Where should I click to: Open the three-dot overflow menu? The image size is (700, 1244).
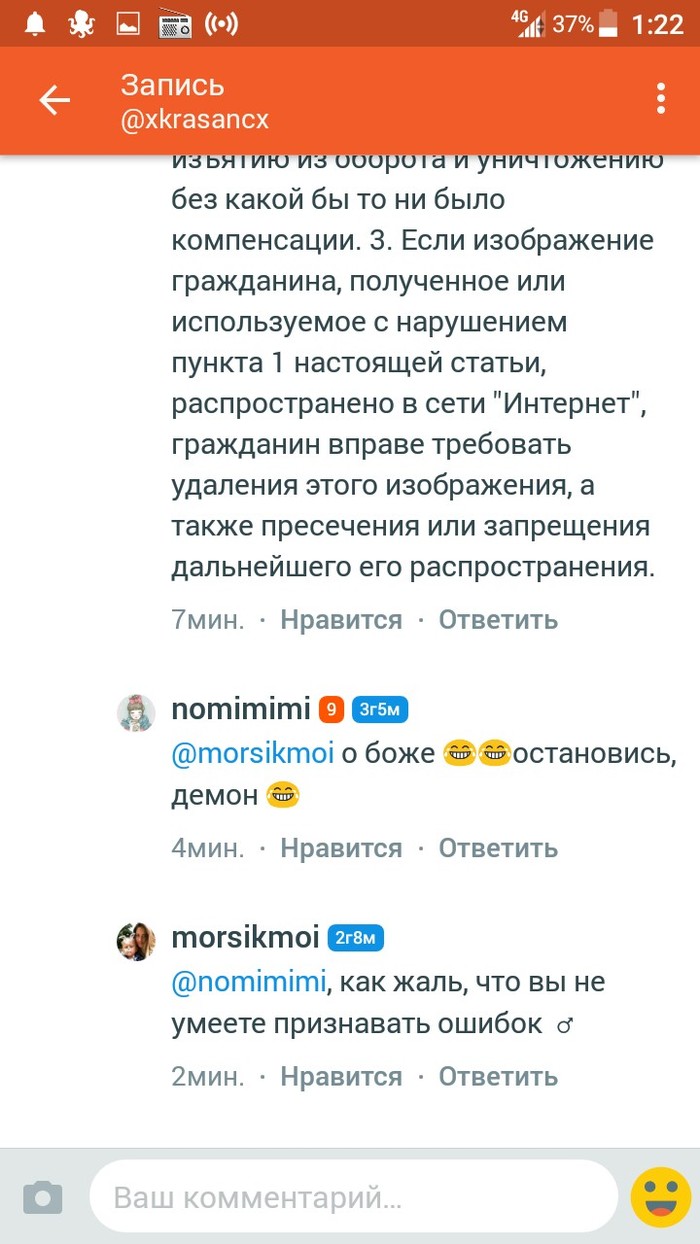(660, 100)
